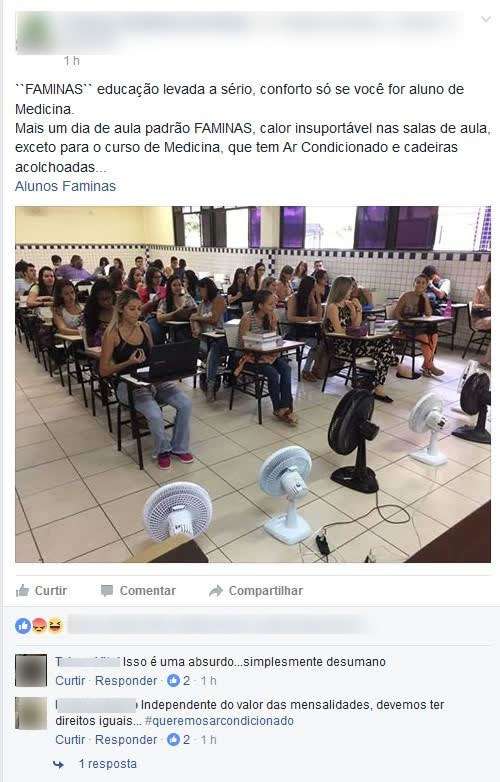
Task: Expand the 1 resposta reply thread
Action: (x=107, y=764)
